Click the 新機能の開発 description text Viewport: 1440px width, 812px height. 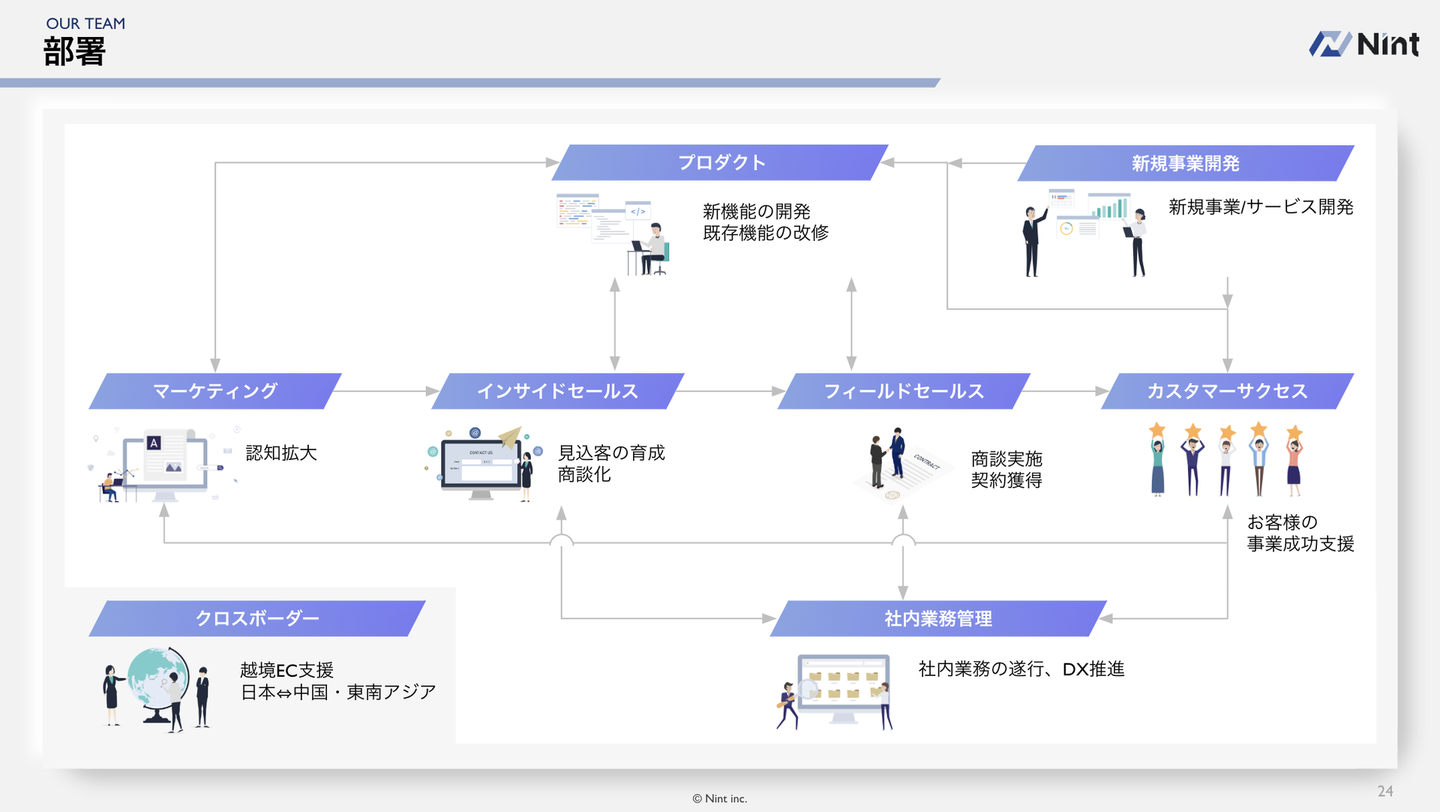[x=756, y=212]
